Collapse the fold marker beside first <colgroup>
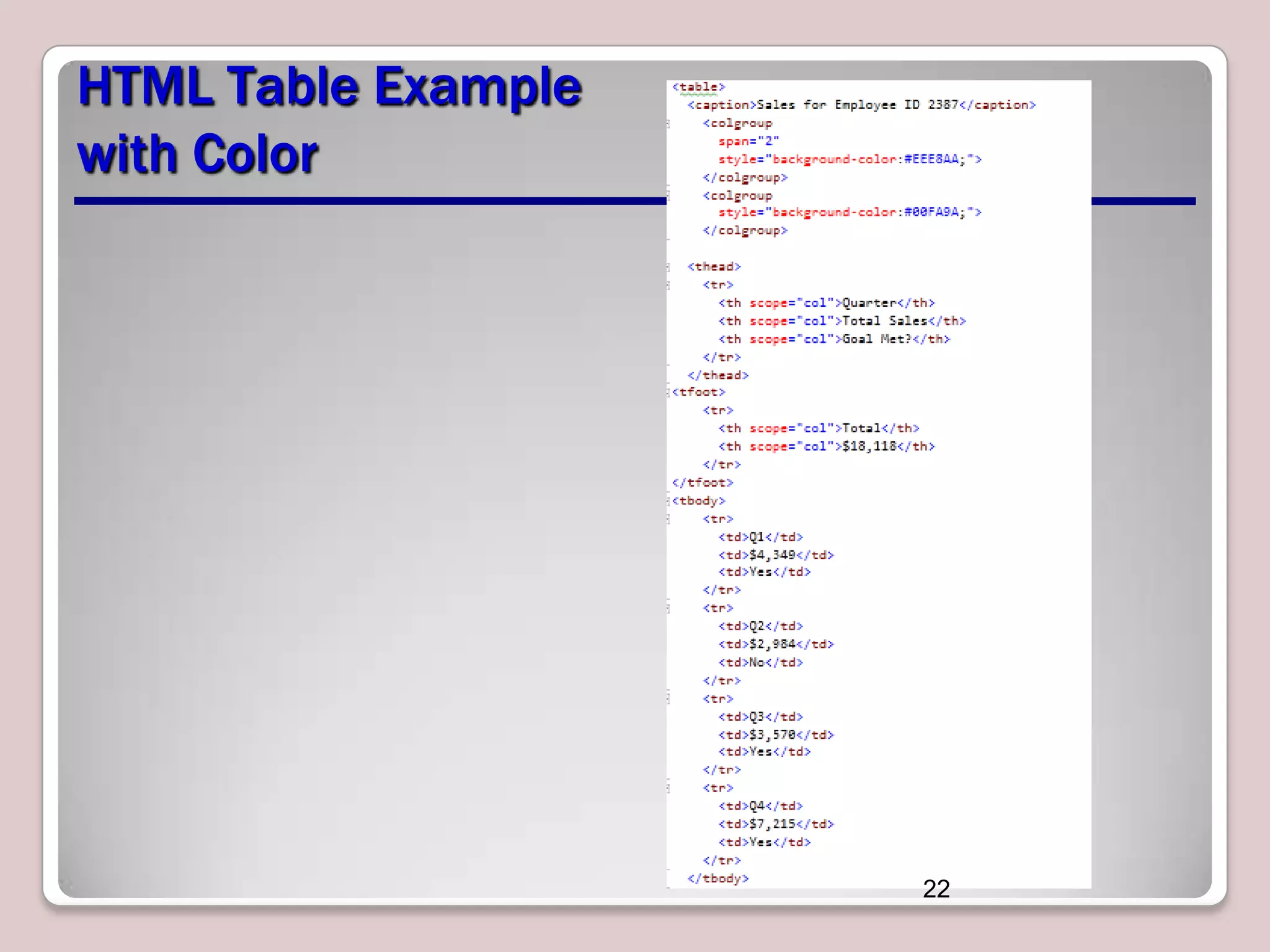Screen dimensions: 1270x952 click(668, 124)
